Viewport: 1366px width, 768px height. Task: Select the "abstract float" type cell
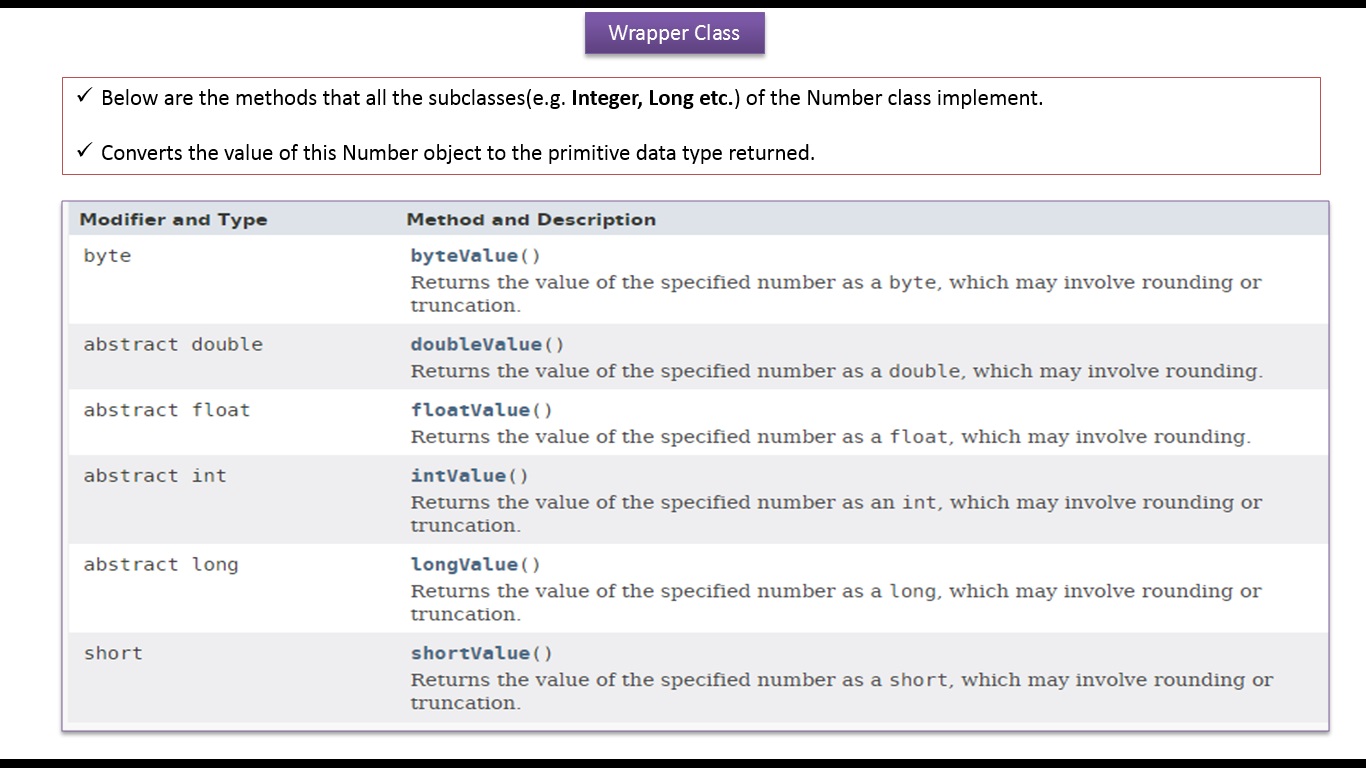click(x=166, y=410)
